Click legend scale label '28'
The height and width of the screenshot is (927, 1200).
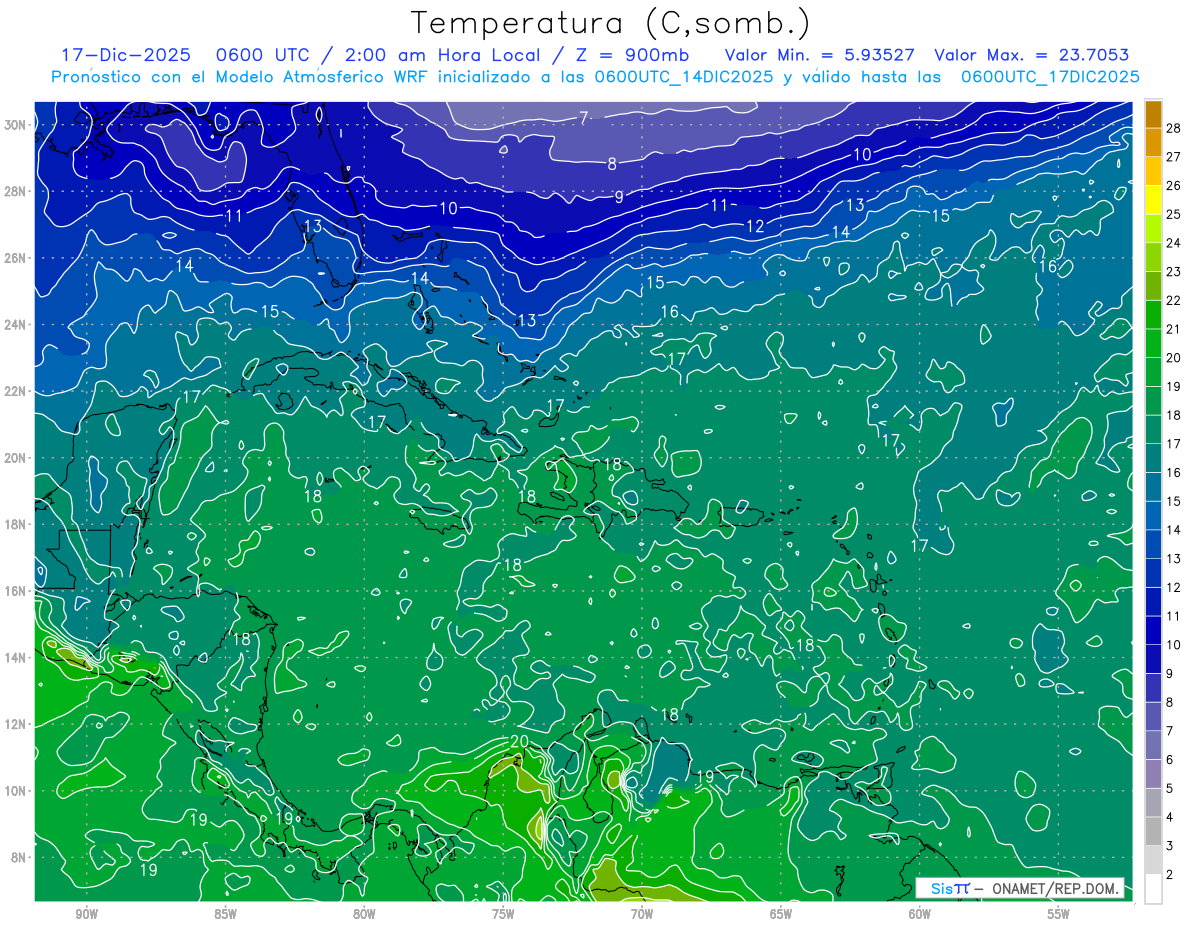[x=1174, y=128]
